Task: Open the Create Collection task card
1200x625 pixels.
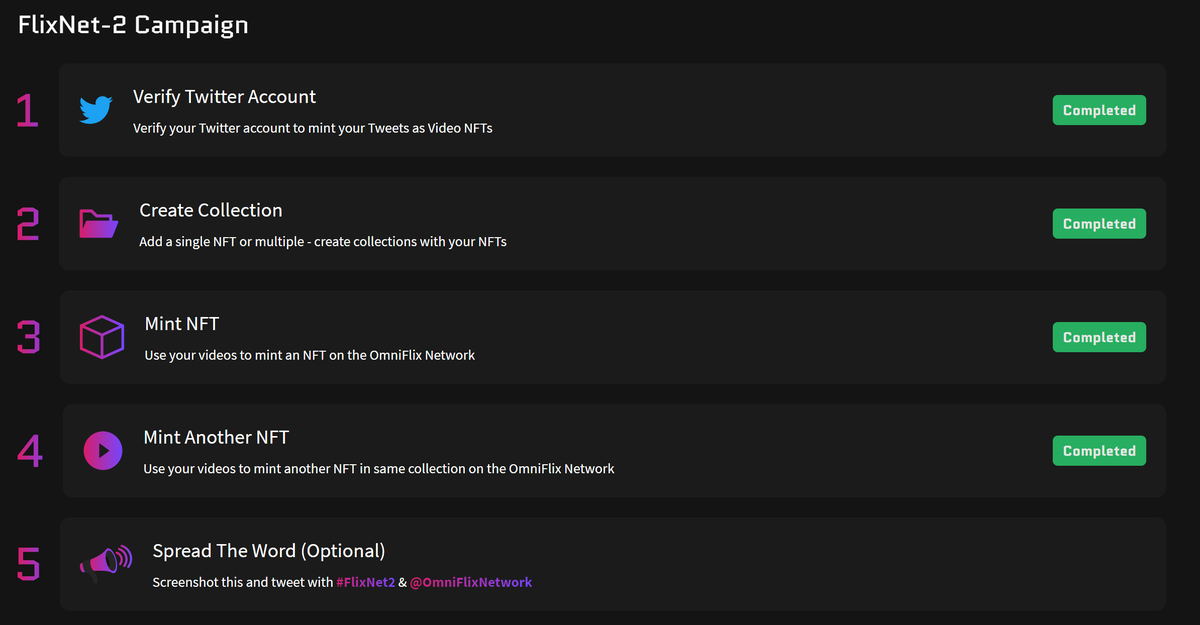Action: pyautogui.click(x=600, y=223)
